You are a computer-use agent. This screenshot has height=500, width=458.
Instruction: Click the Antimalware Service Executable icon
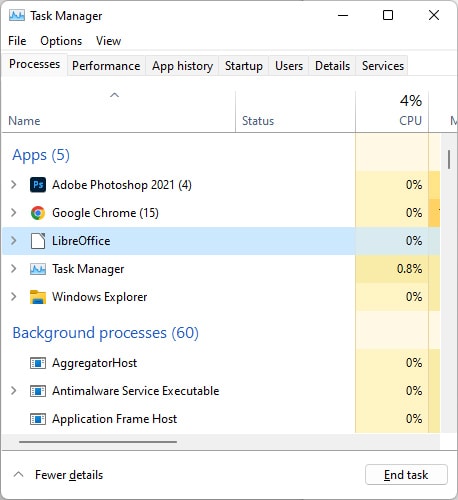pos(38,391)
